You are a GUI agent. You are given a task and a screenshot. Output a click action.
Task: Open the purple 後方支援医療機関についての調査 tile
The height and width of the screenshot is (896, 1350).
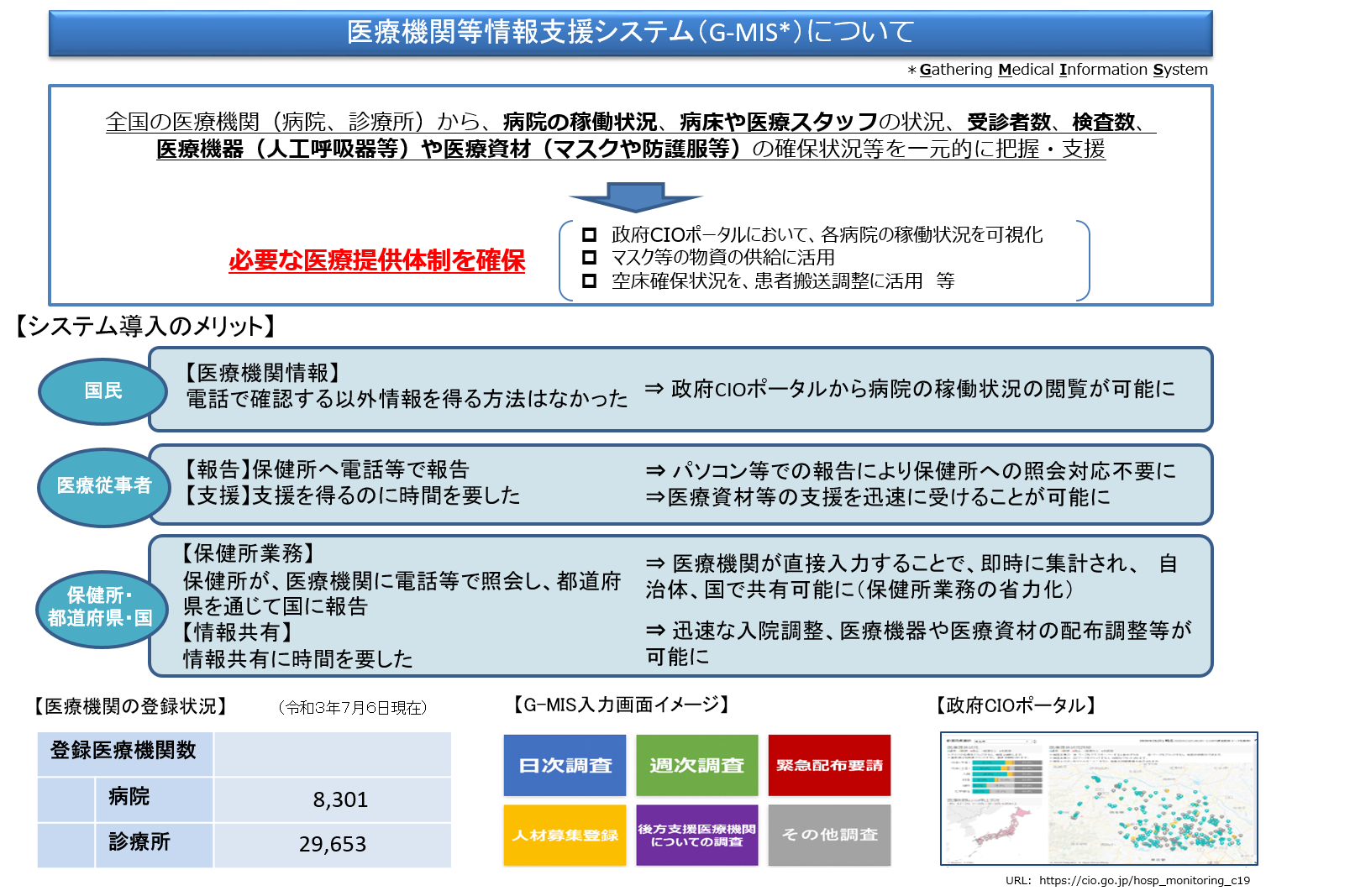coord(696,835)
